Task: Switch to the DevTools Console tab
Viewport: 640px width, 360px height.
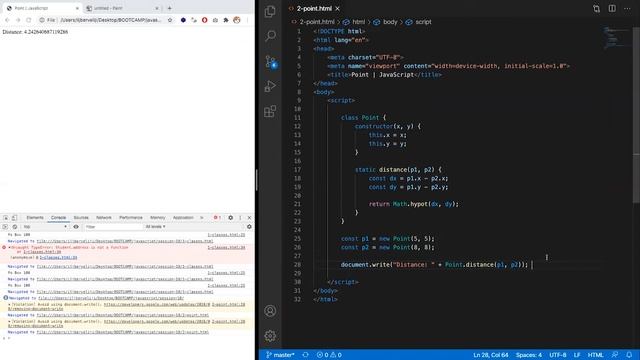Action: 58,218
